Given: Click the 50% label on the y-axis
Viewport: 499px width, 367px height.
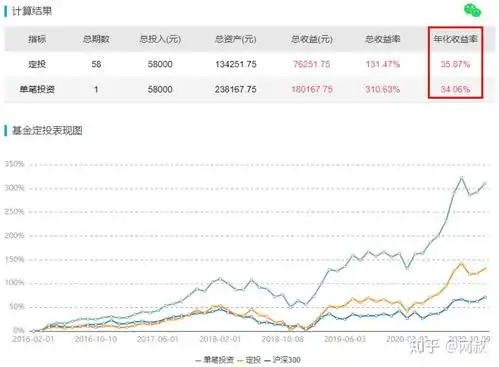Looking at the screenshot, I should tap(17, 306).
